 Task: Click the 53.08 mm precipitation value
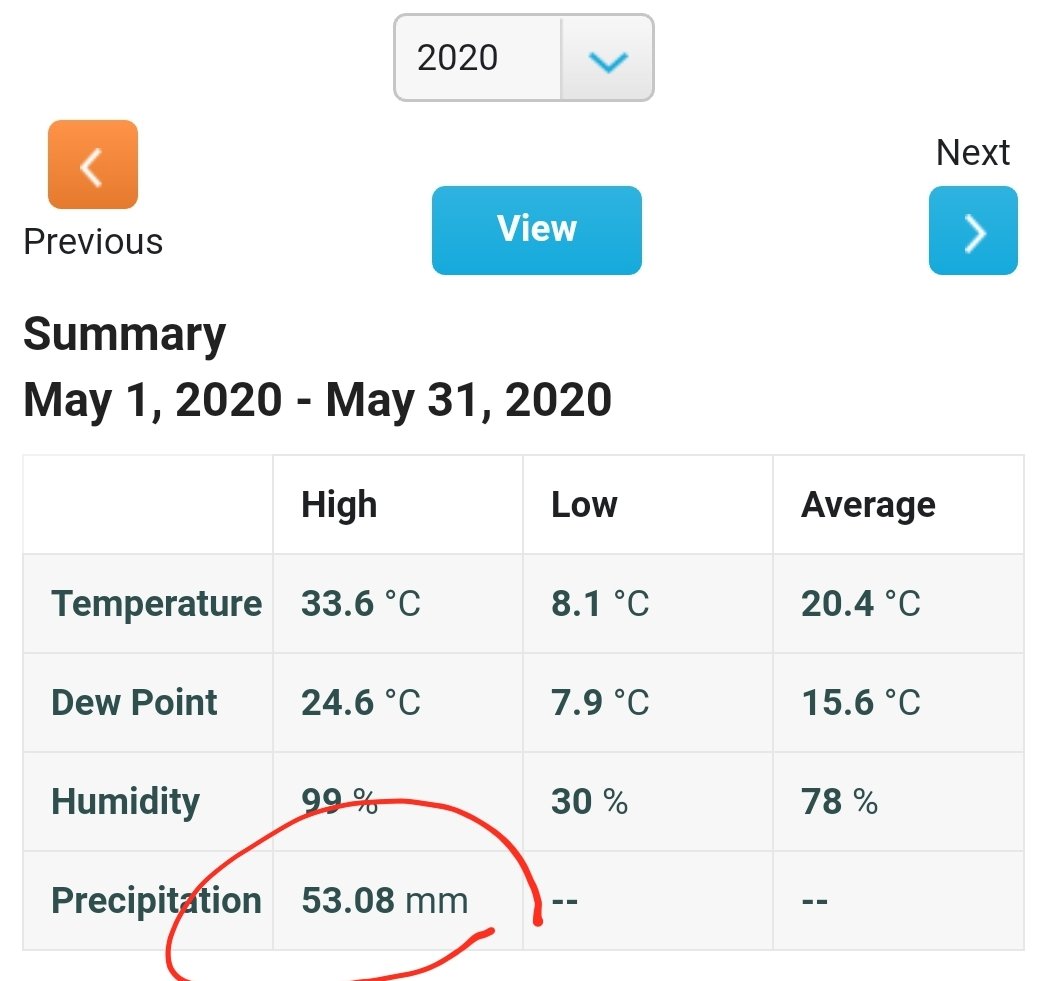coord(385,900)
